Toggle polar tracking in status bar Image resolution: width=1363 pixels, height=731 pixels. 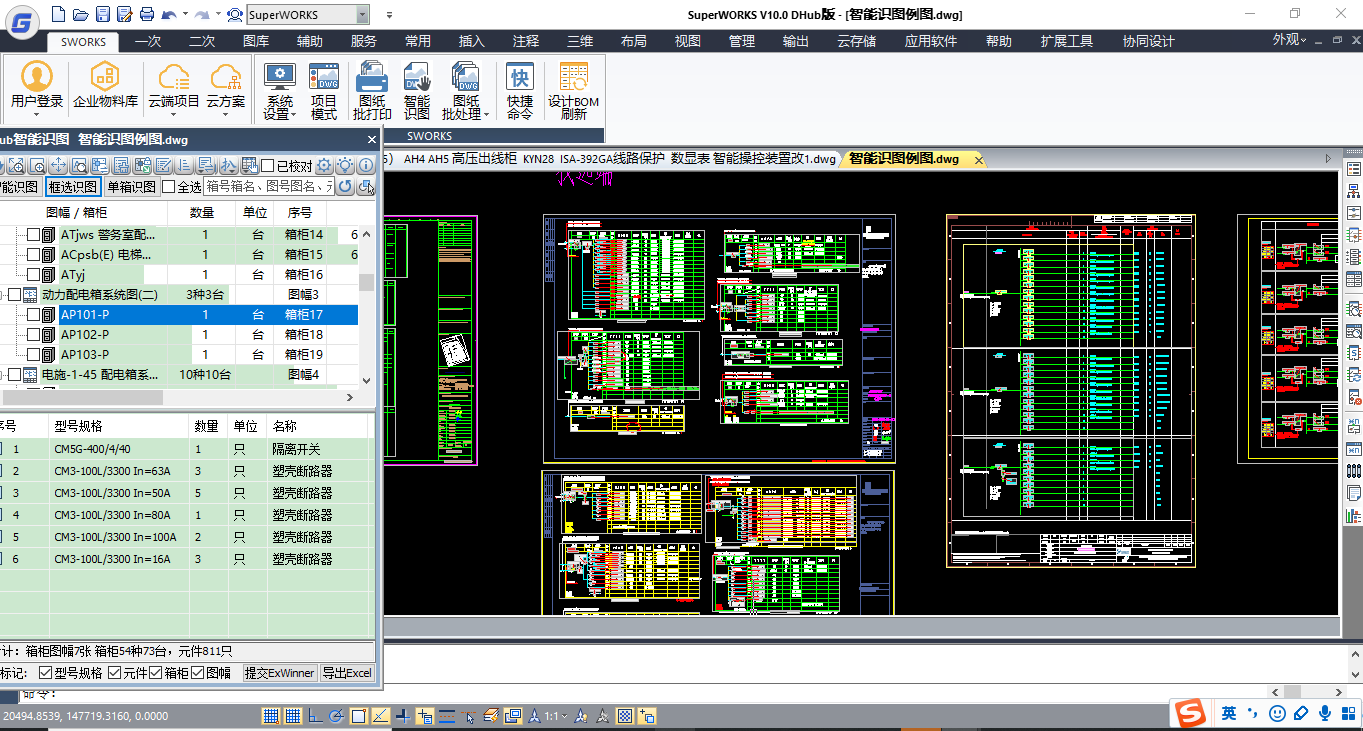point(336,715)
